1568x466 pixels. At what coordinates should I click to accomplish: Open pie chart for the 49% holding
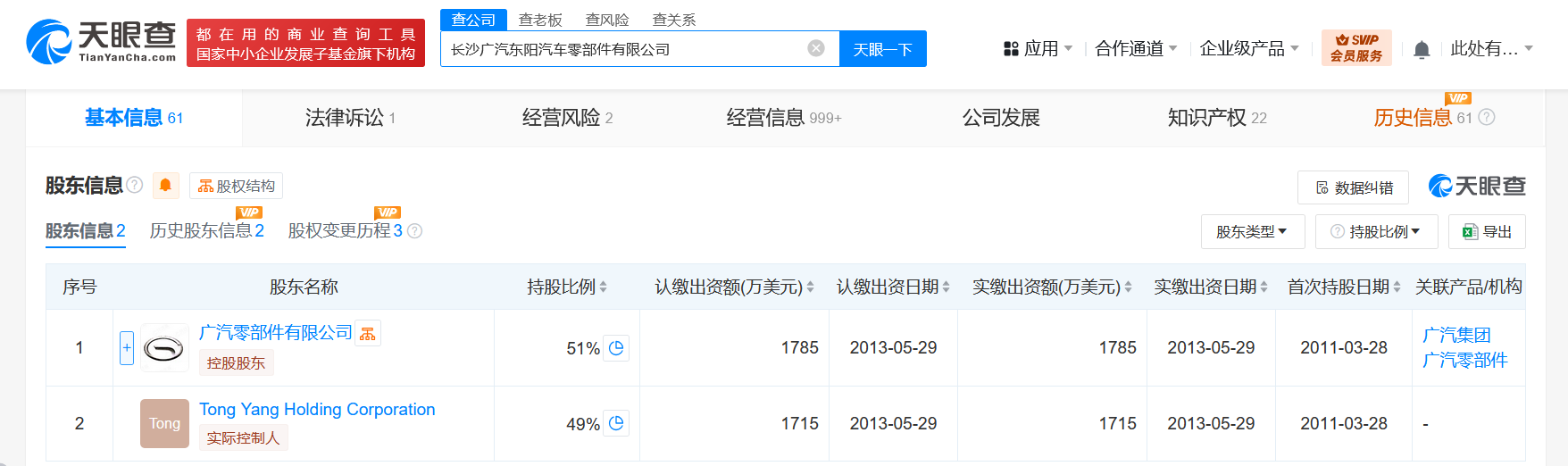click(x=616, y=423)
